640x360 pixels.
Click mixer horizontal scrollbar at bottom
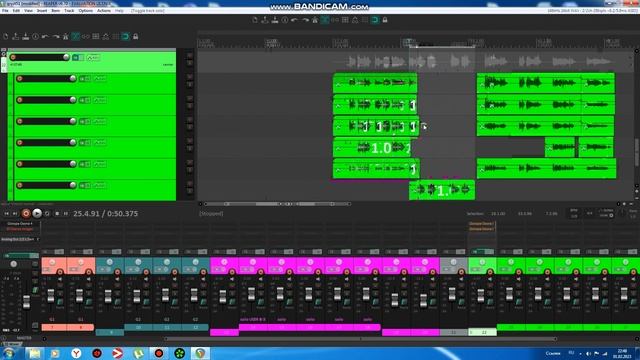pyautogui.click(x=361, y=339)
